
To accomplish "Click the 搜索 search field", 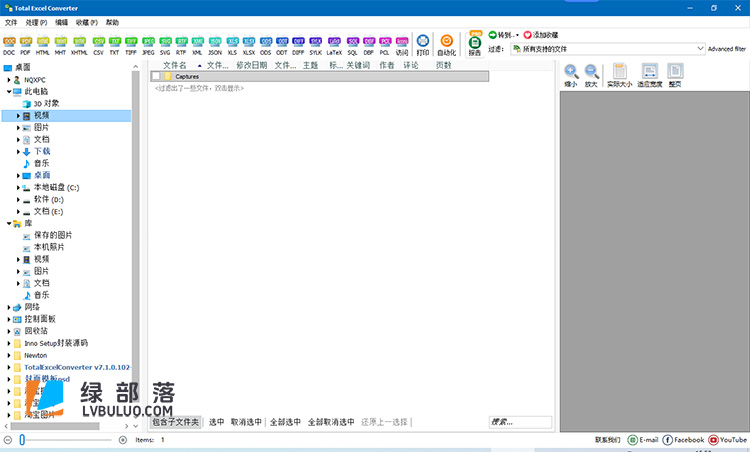I will pyautogui.click(x=520, y=422).
